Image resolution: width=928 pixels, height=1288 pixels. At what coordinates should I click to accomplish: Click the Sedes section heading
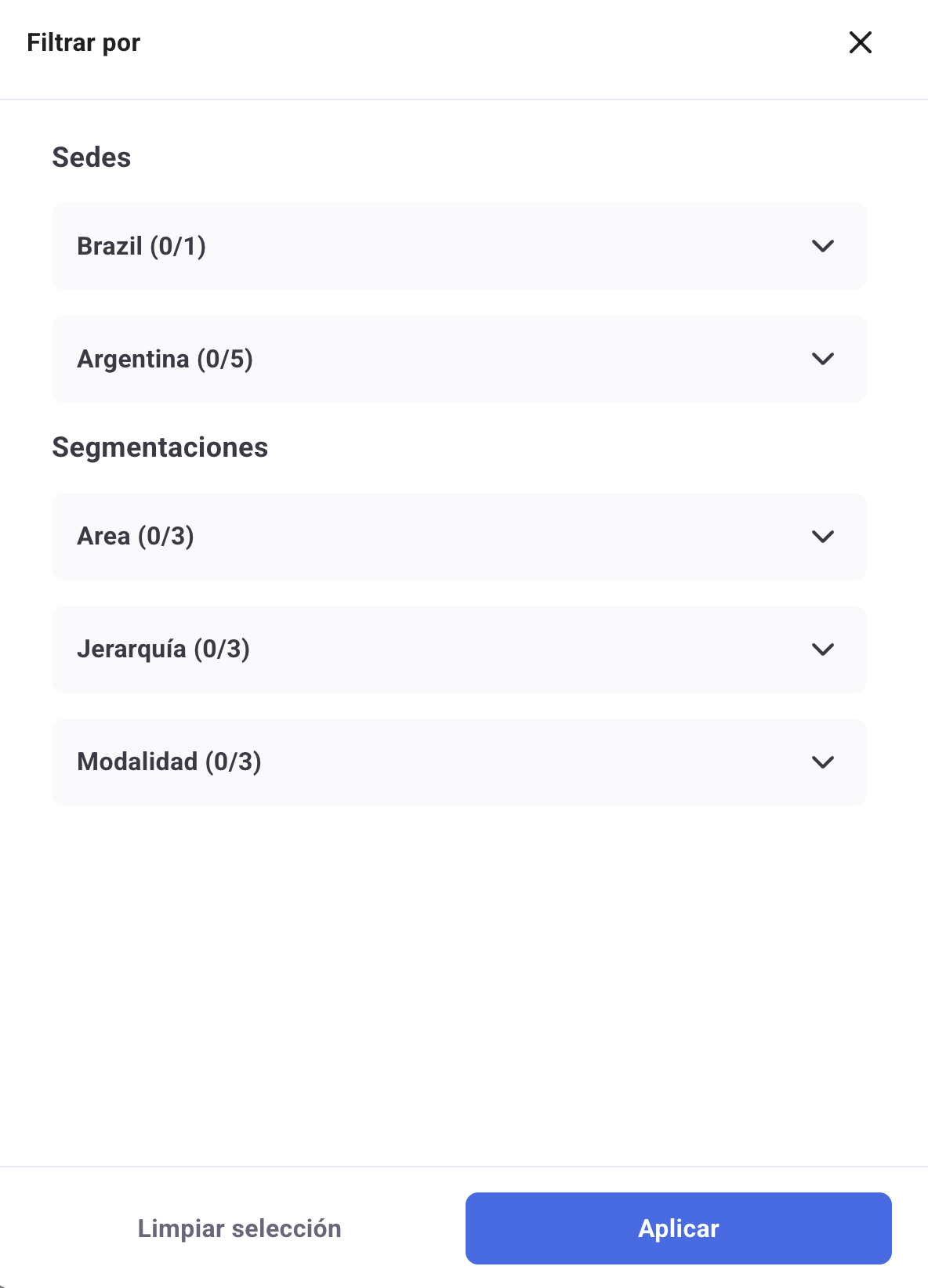pyautogui.click(x=92, y=157)
